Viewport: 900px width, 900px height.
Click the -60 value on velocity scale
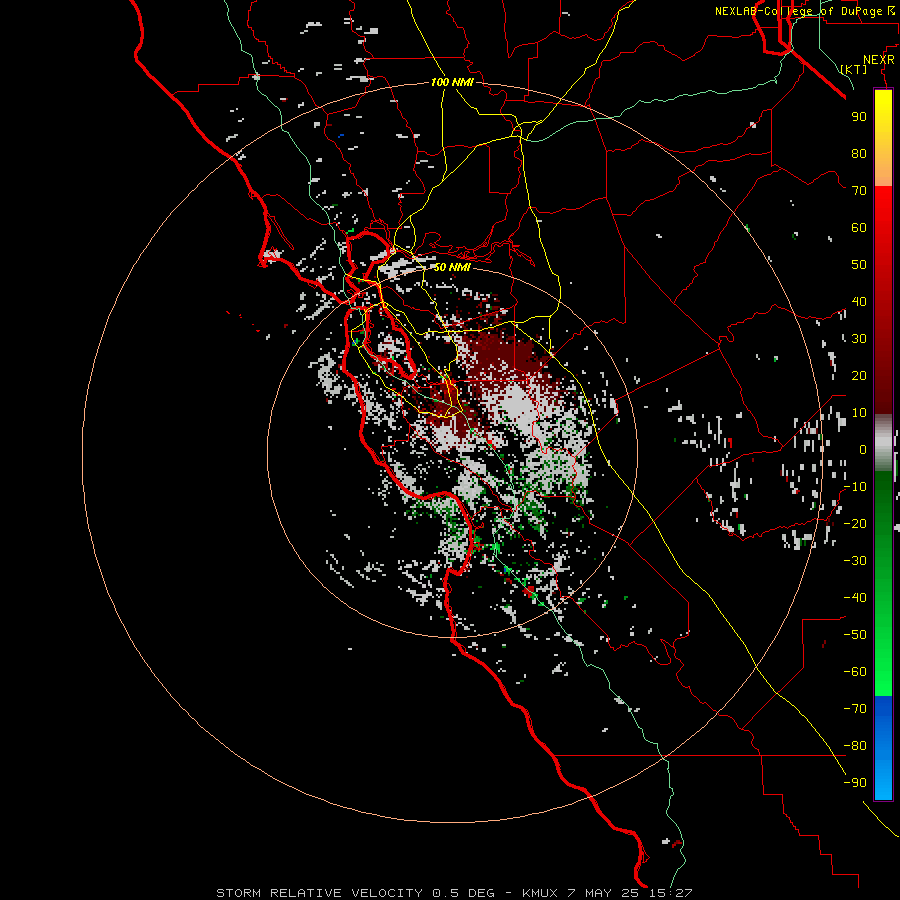(x=855, y=672)
